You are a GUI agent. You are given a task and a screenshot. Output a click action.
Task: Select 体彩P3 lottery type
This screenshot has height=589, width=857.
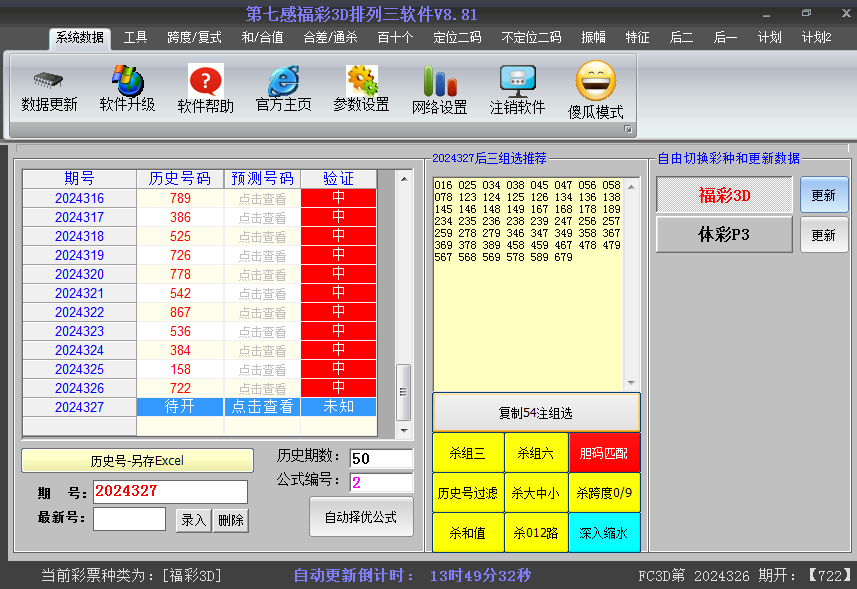click(724, 234)
